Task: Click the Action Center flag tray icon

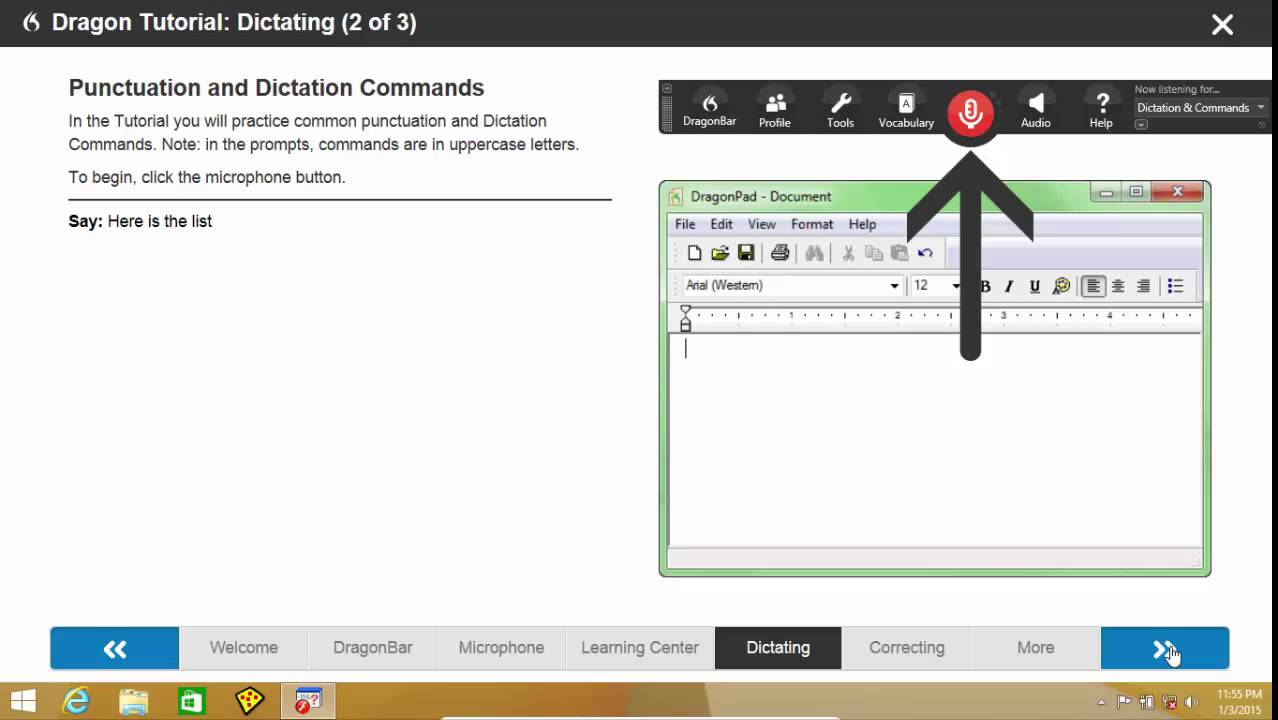Action: [x=1124, y=702]
